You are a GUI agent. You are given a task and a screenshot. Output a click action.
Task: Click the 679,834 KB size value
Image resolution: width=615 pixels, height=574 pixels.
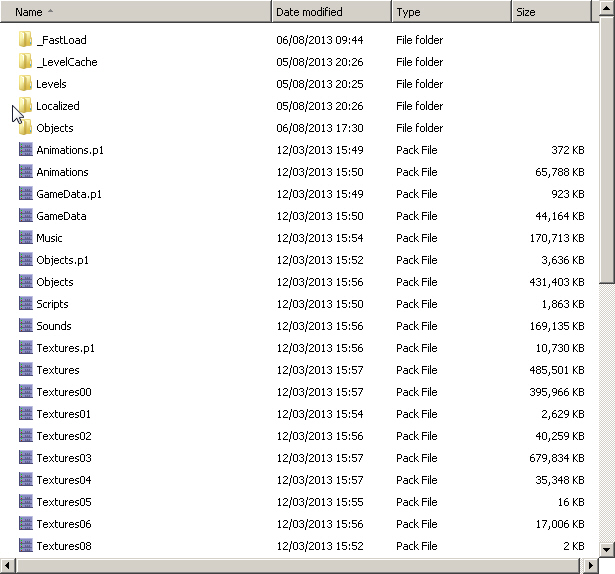coord(557,457)
